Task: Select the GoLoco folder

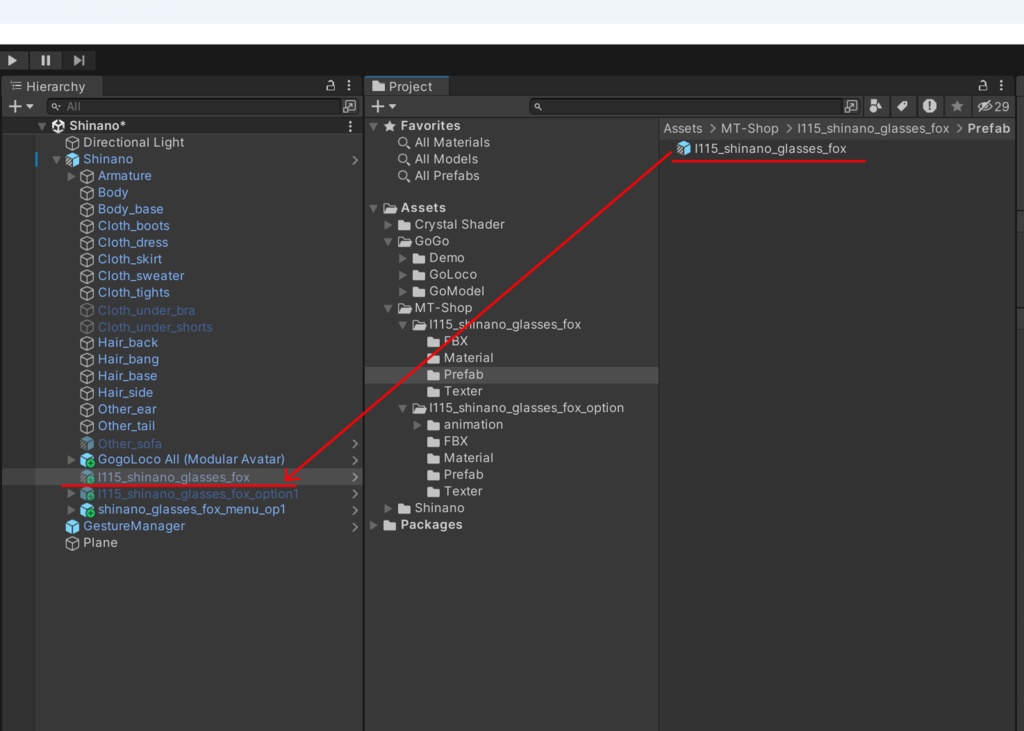Action: tap(452, 275)
